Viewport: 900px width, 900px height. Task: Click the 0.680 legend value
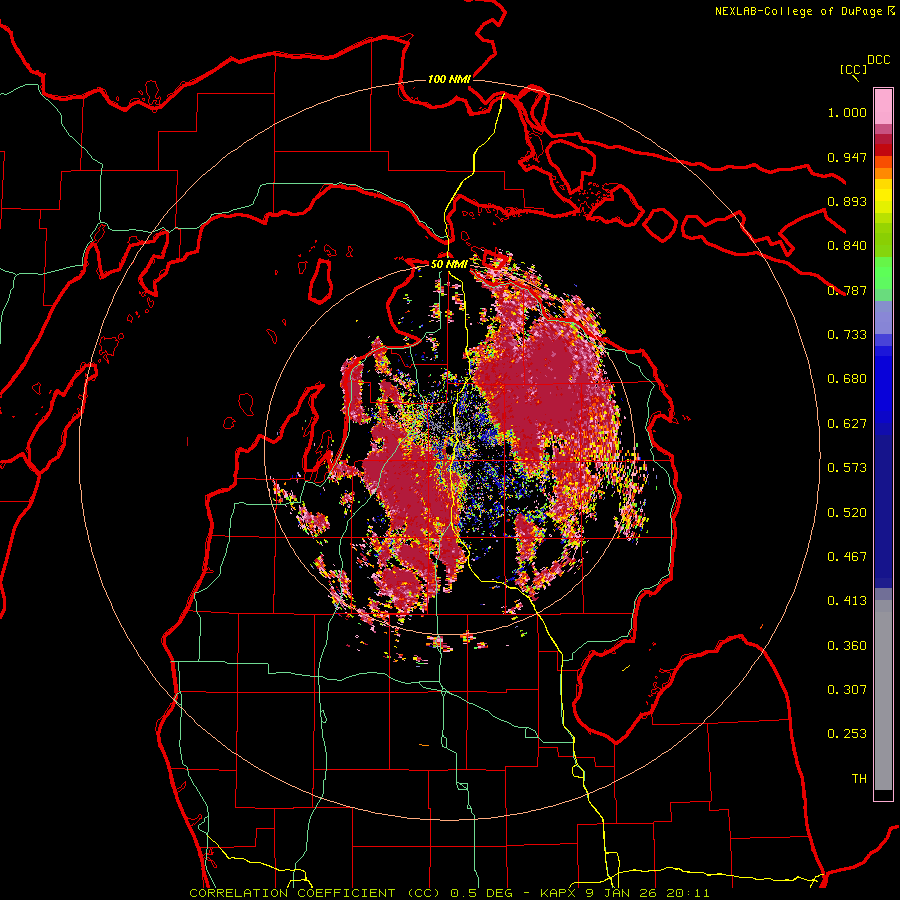[847, 379]
